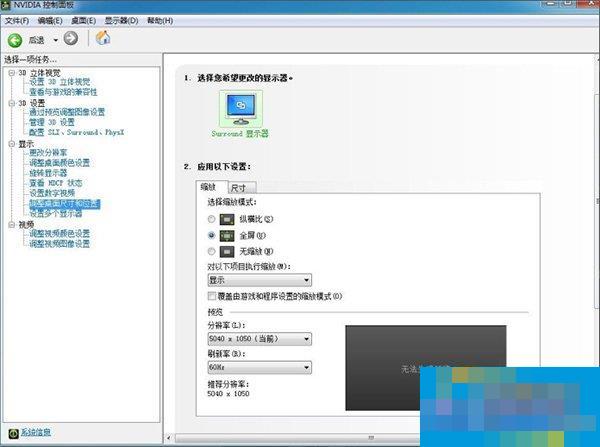Click the system information icon

click(x=13, y=433)
